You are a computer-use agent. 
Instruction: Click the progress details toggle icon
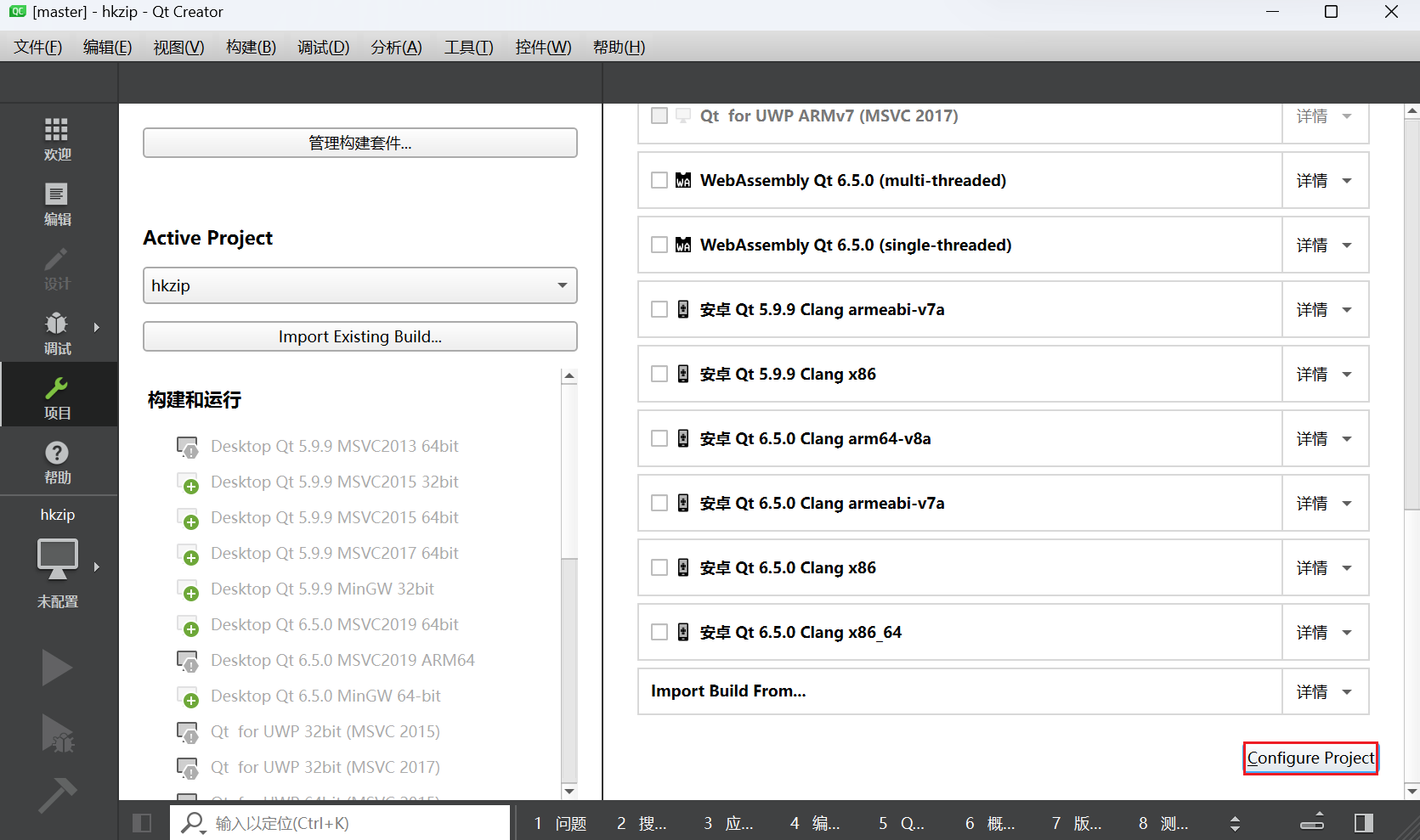coord(1312,820)
